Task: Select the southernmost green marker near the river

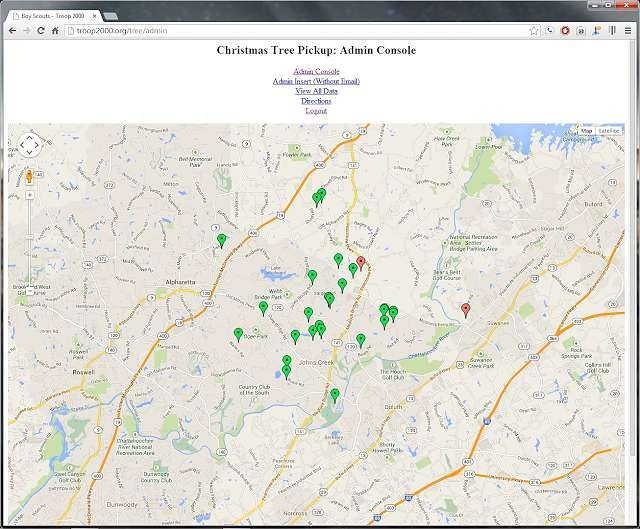Action: (x=335, y=396)
